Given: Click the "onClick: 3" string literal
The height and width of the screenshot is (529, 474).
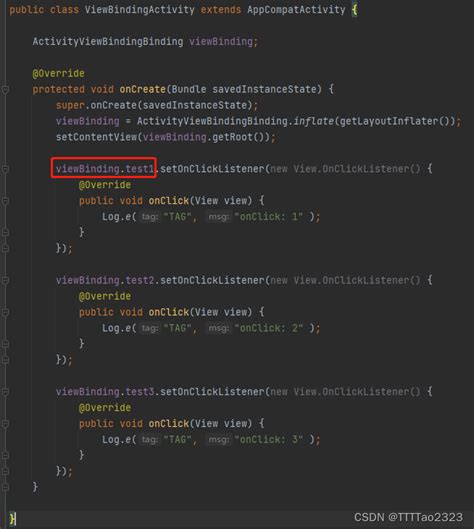Looking at the screenshot, I should click(x=269, y=440).
